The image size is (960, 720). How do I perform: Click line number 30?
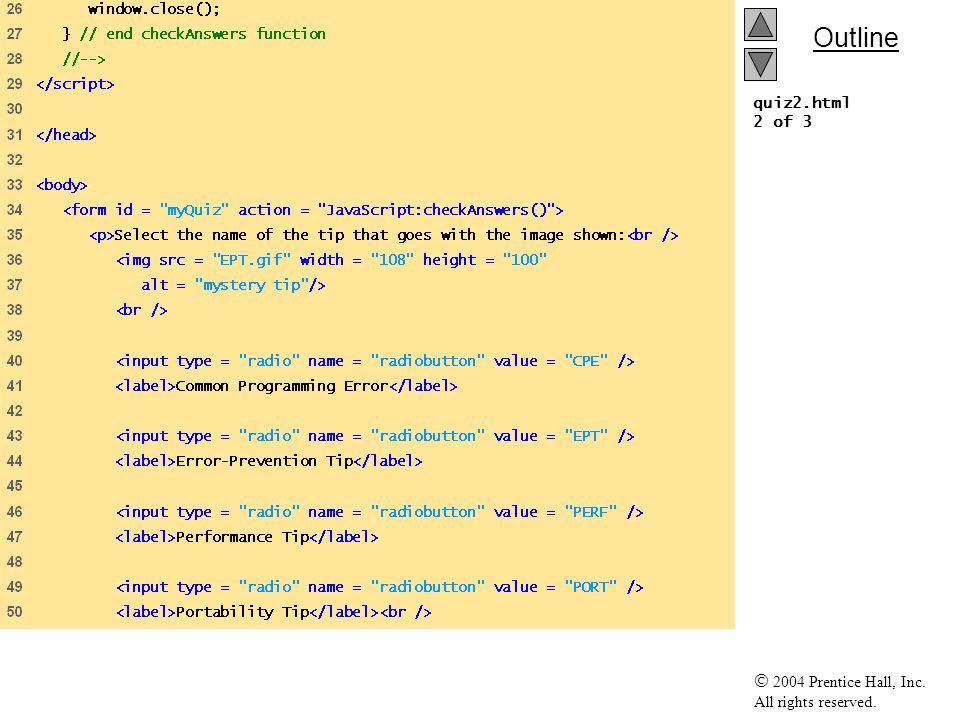coord(15,109)
